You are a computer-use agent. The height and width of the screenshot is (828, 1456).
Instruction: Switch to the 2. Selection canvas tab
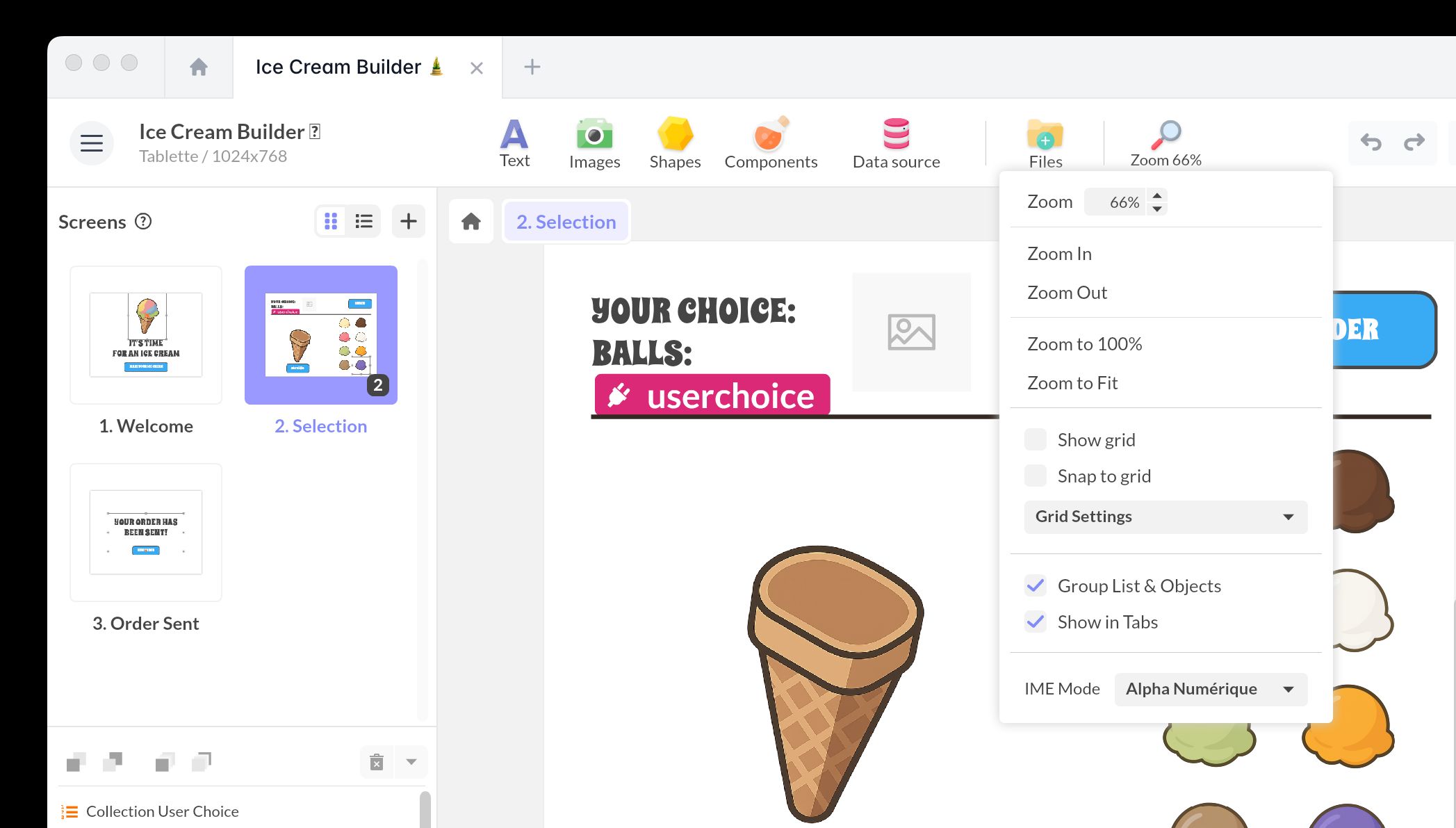pyautogui.click(x=566, y=221)
